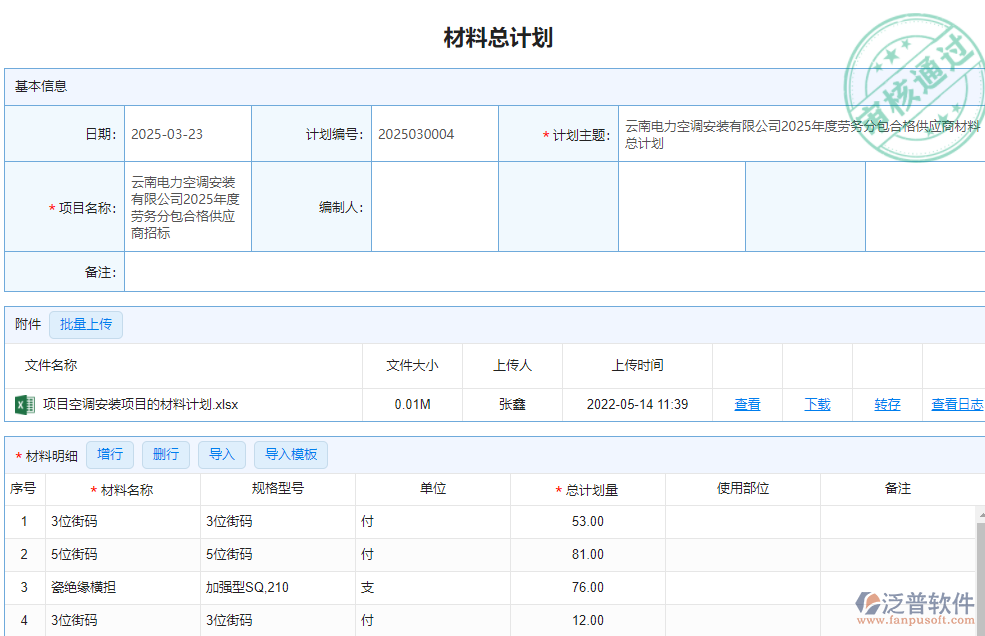This screenshot has height=636, width=985.
Task: Click the 编制人 preparer field
Action: 434,206
